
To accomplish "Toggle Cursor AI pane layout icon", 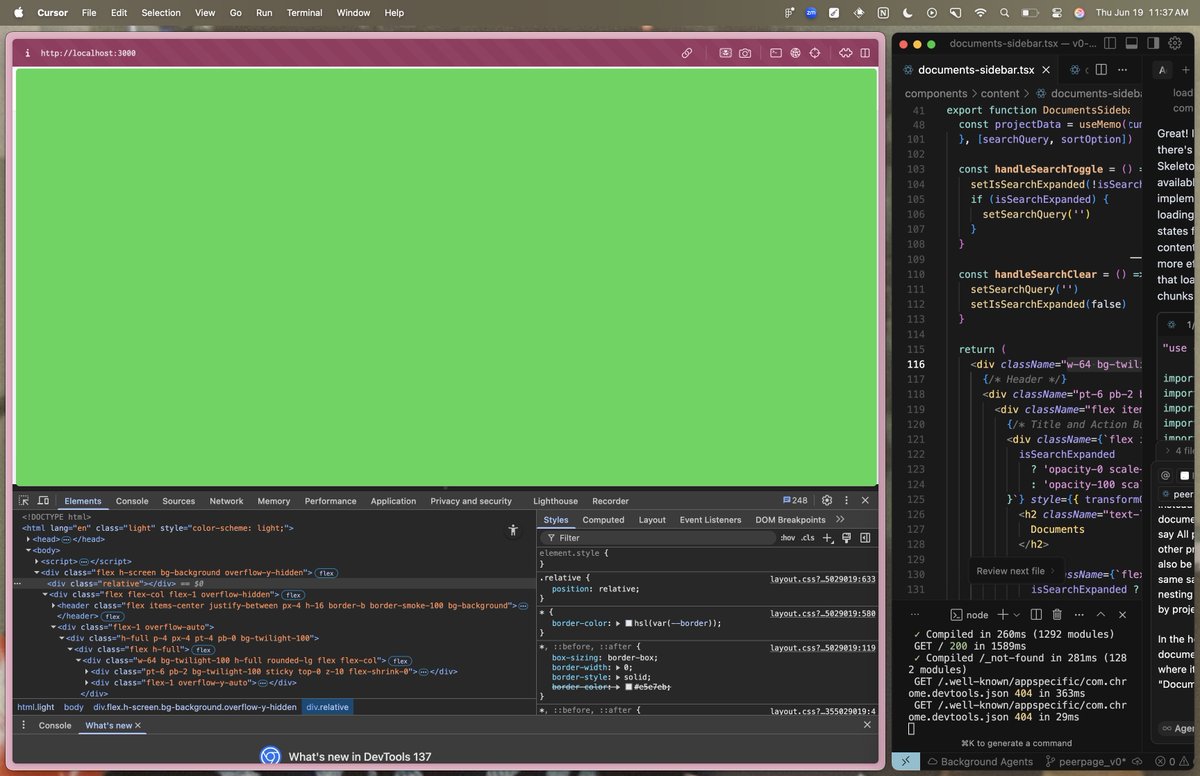I will [1154, 43].
